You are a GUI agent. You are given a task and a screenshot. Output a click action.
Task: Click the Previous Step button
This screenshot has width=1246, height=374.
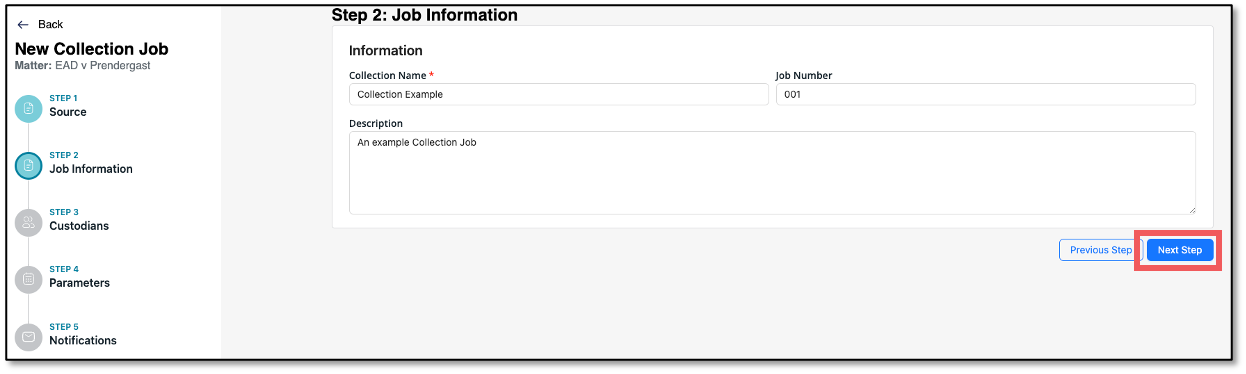(1100, 250)
